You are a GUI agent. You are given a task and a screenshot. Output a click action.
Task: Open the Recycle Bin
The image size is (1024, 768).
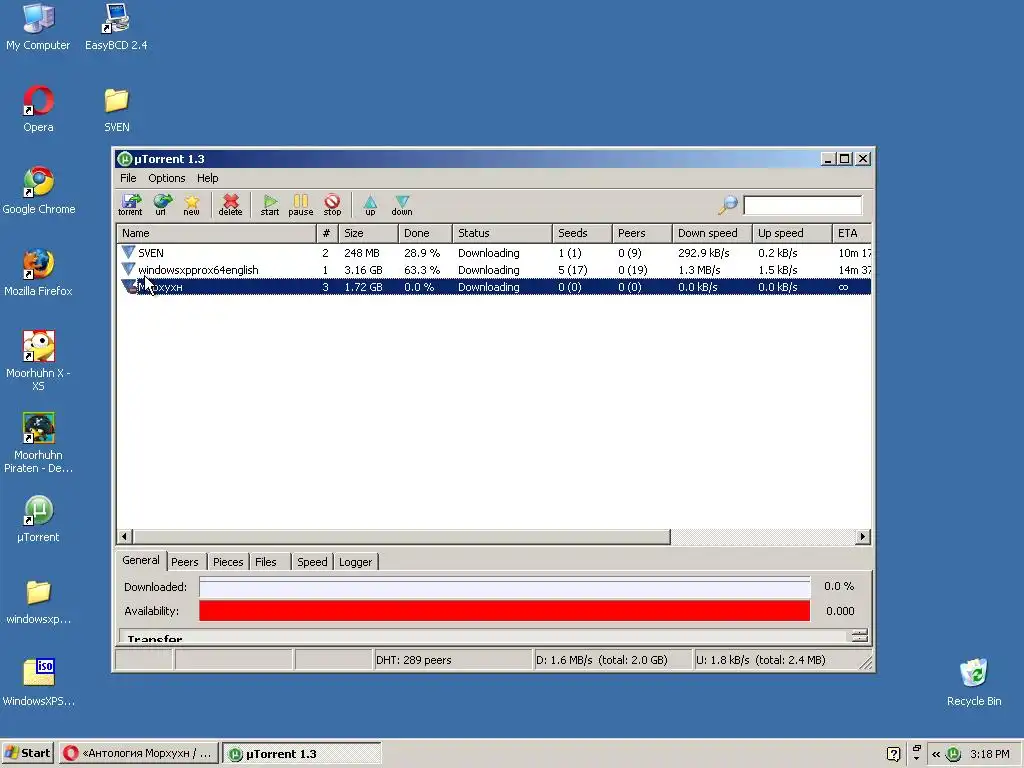point(974,682)
